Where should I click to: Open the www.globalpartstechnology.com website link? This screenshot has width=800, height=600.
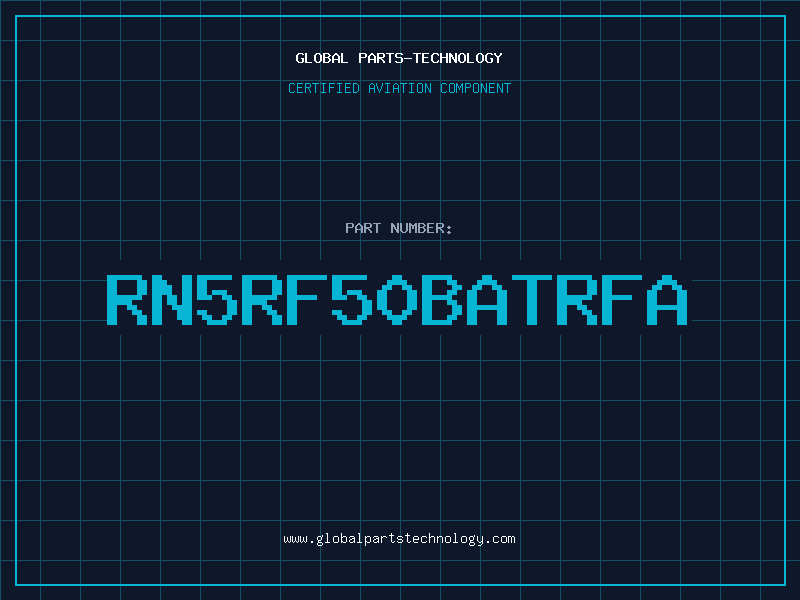(x=399, y=539)
